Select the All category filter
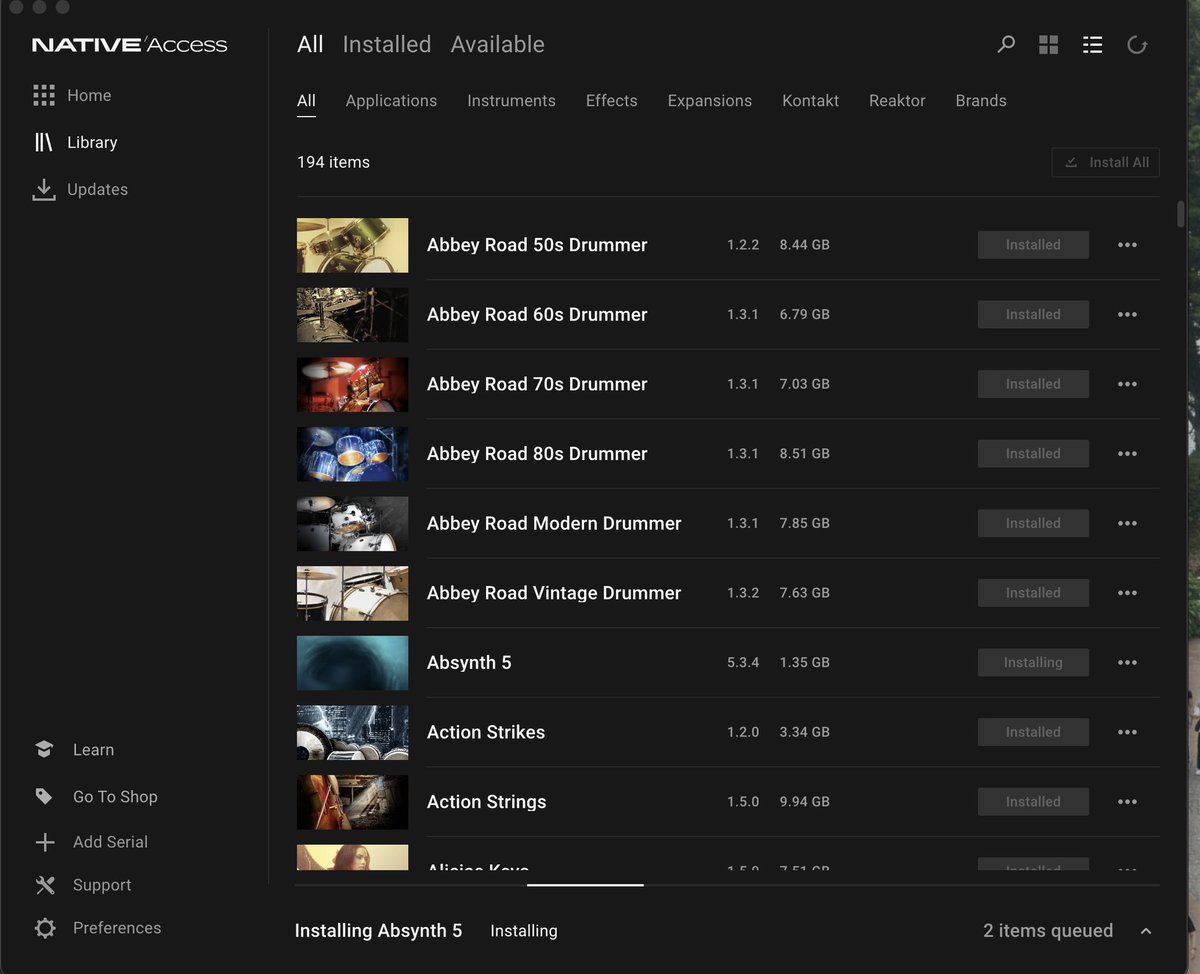Screen dimensions: 1200x974 click(306, 101)
